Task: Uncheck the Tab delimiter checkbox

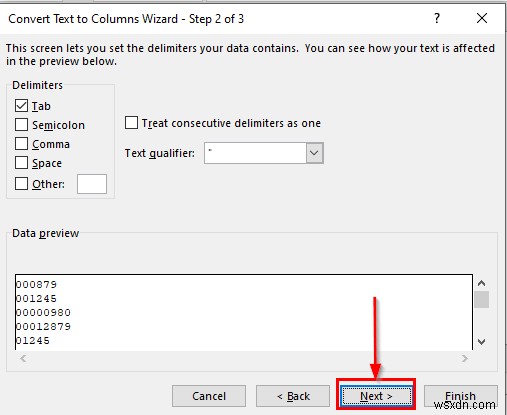Action: pyautogui.click(x=21, y=106)
